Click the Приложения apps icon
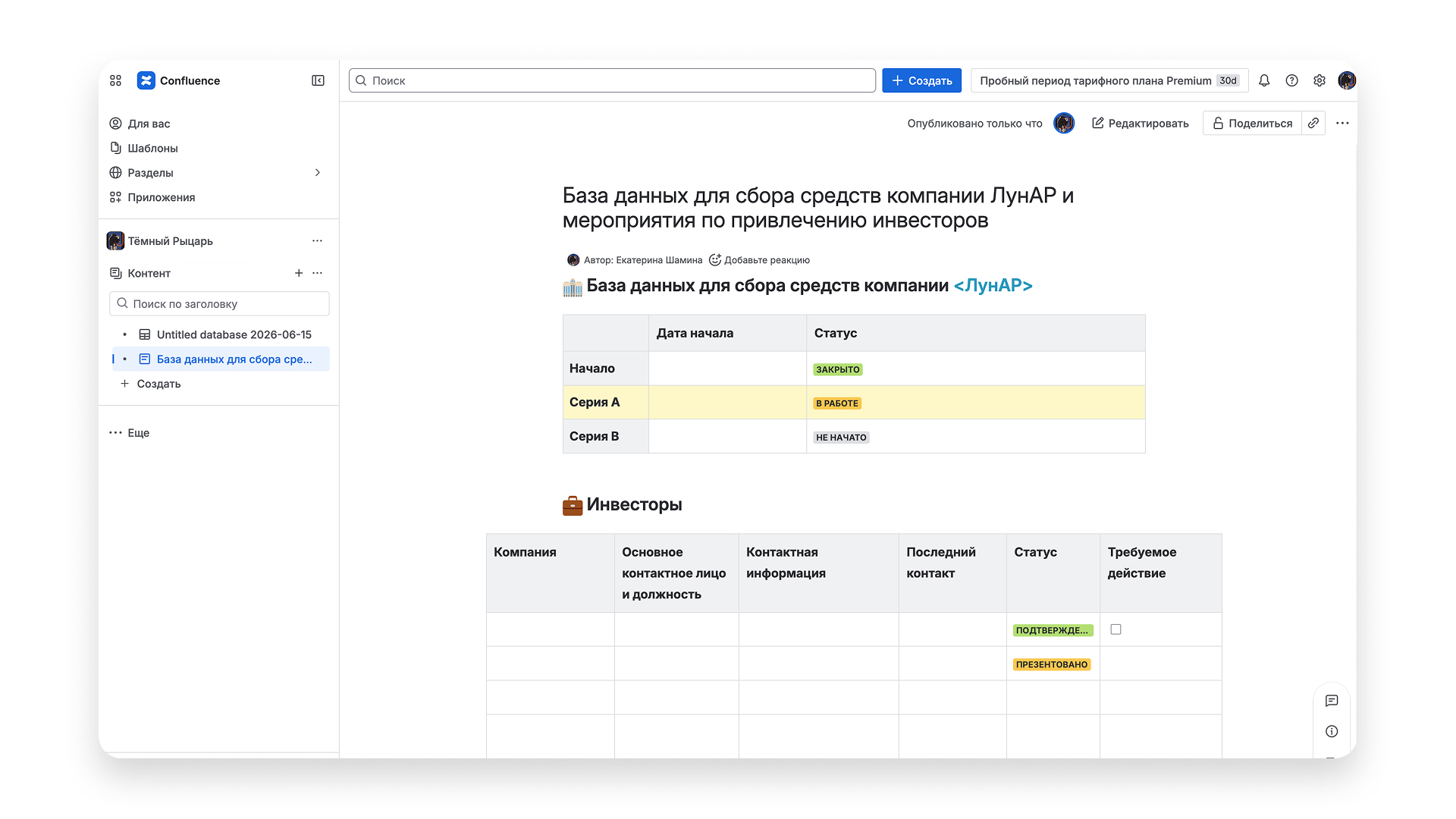The height and width of the screenshot is (819, 1456). click(115, 197)
